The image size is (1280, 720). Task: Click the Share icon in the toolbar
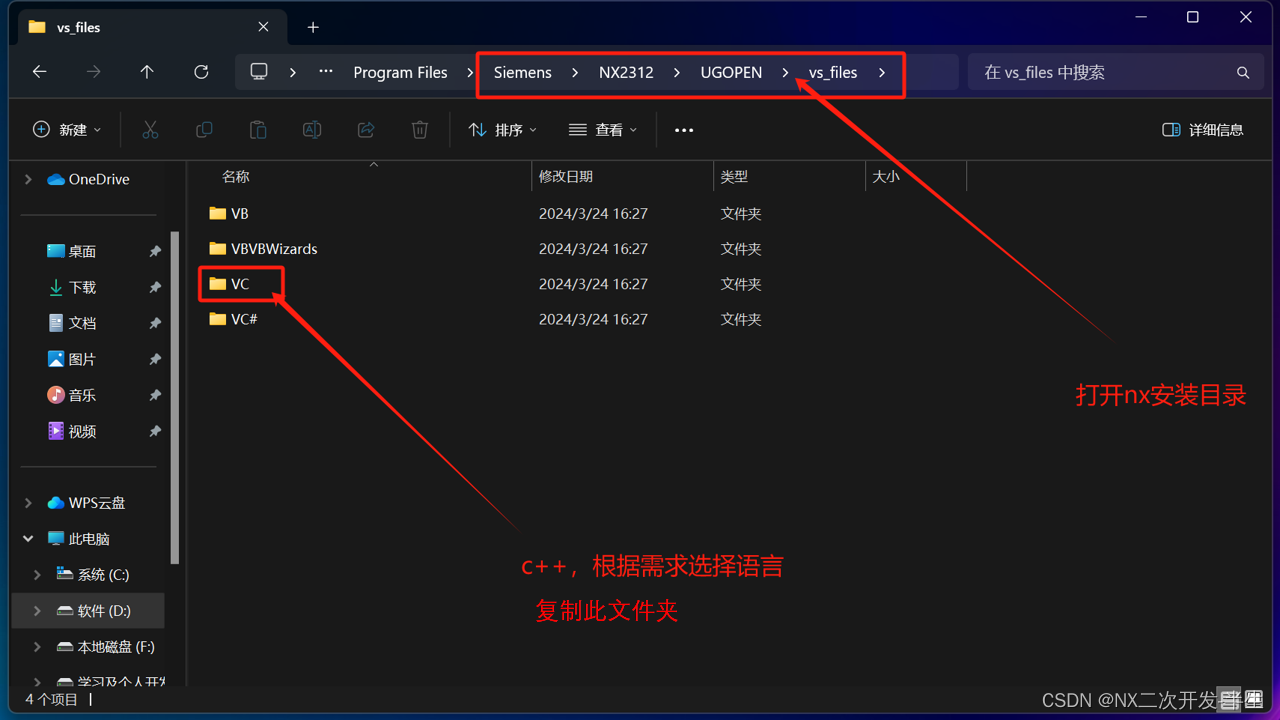point(365,129)
